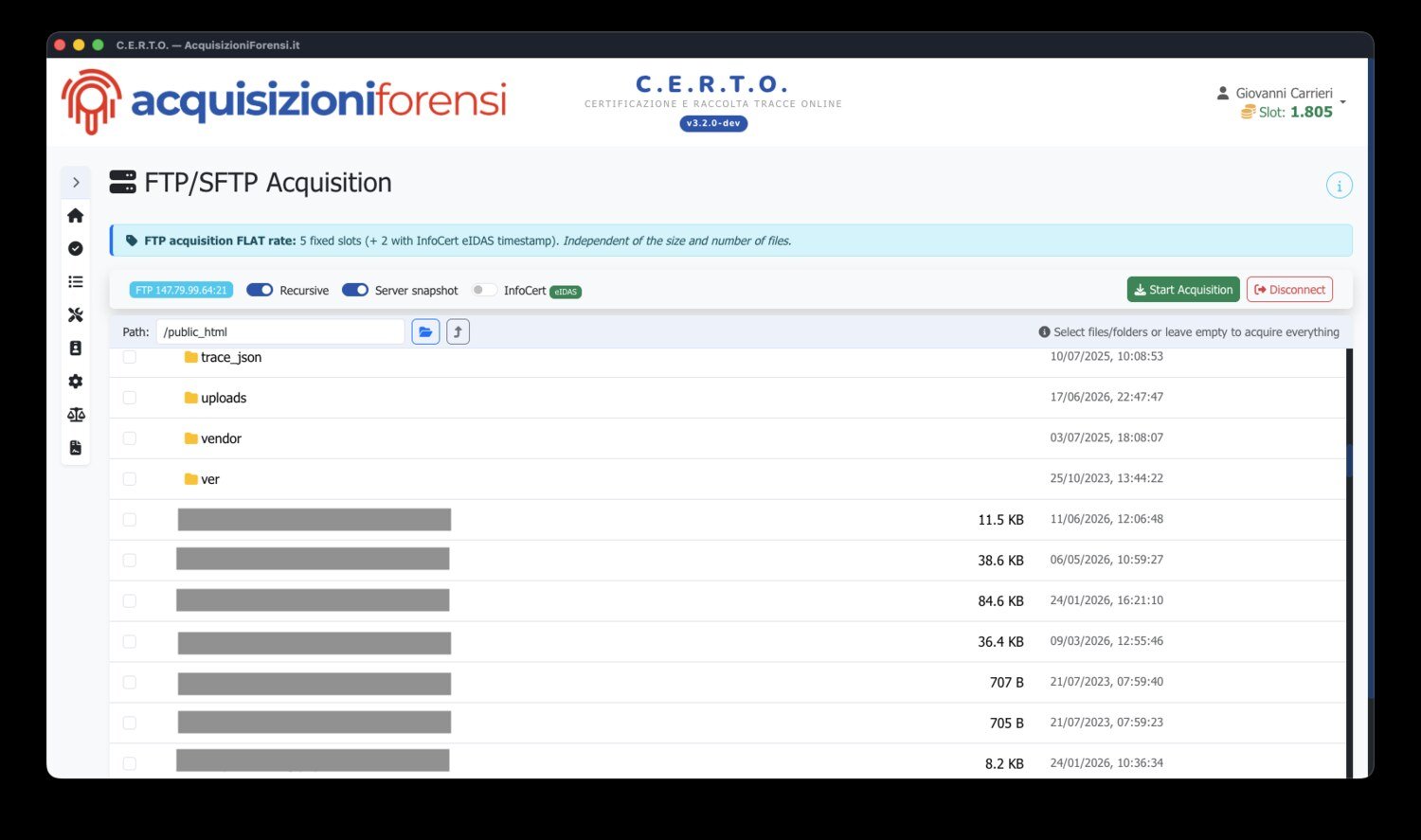Click the C.E.R.T.O. header title
1421x840 pixels.
[712, 84]
